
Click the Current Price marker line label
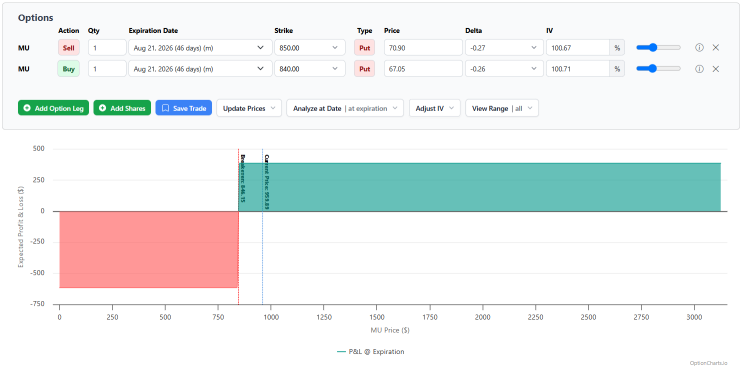(x=267, y=181)
